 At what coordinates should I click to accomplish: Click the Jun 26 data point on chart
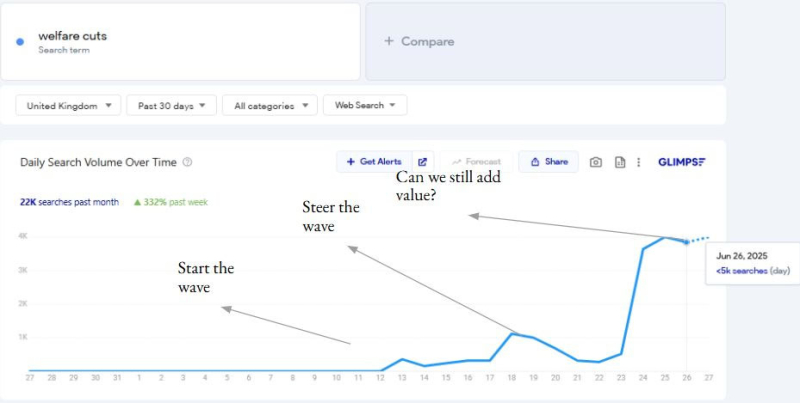[x=686, y=241]
